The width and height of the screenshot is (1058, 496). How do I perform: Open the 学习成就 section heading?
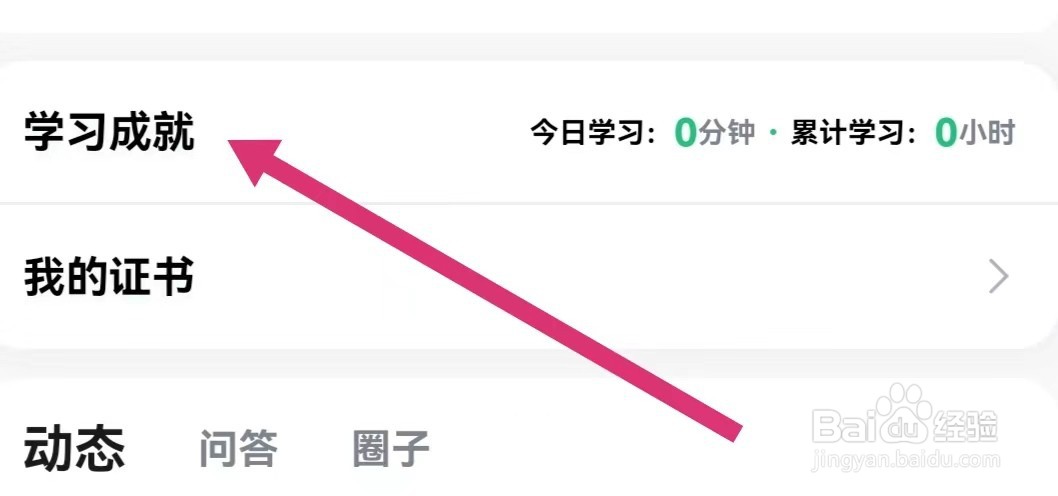pyautogui.click(x=109, y=133)
